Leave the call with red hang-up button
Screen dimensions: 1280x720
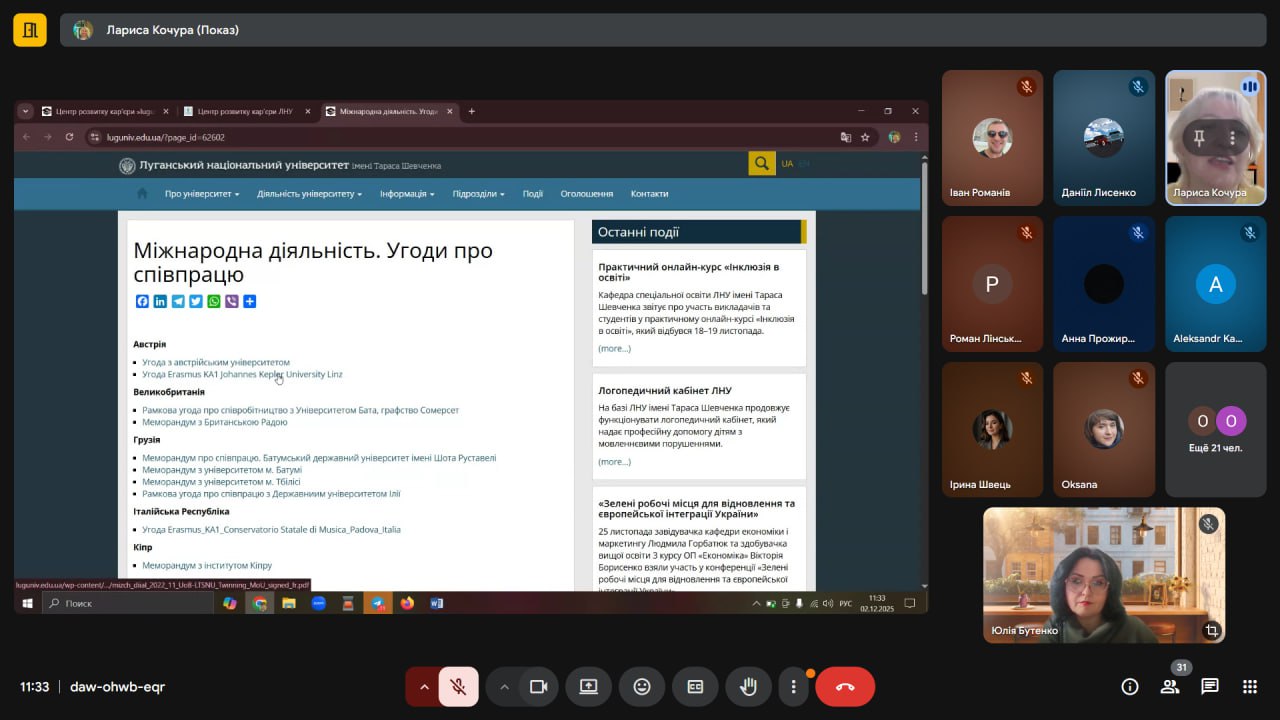[845, 687]
